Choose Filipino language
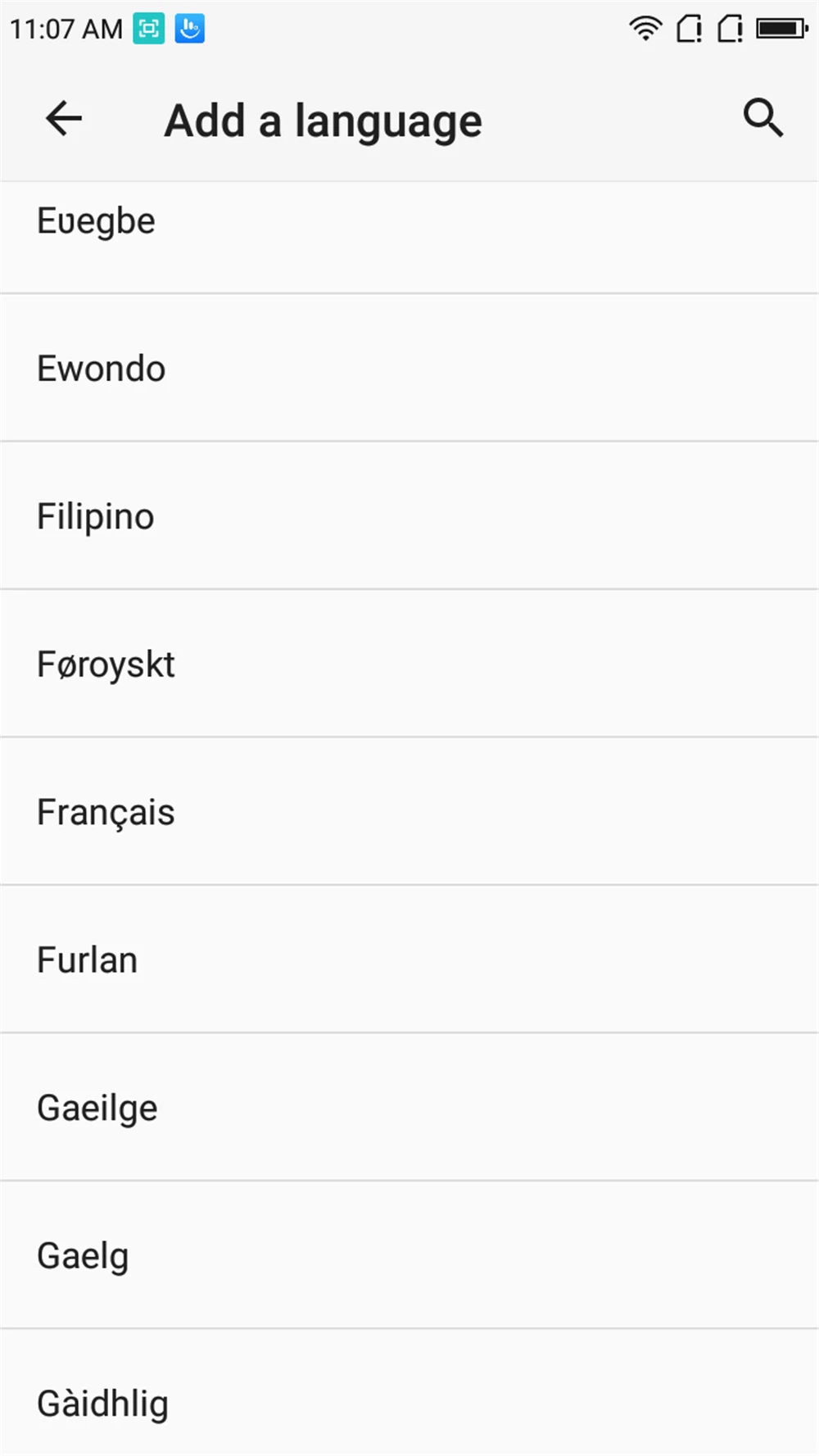This screenshot has height=1456, width=819. pyautogui.click(x=409, y=515)
